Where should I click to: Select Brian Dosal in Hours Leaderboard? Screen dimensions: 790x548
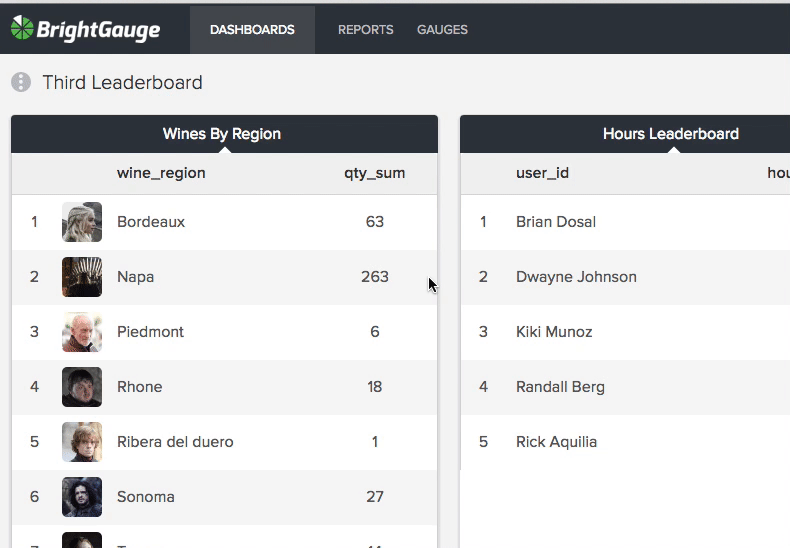tap(556, 222)
